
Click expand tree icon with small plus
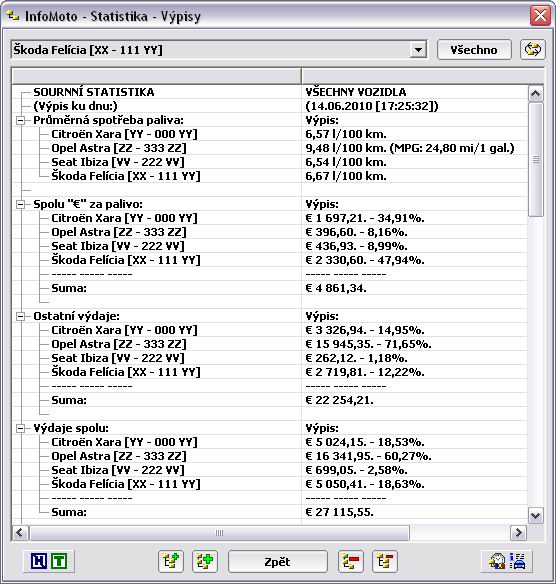(171, 561)
